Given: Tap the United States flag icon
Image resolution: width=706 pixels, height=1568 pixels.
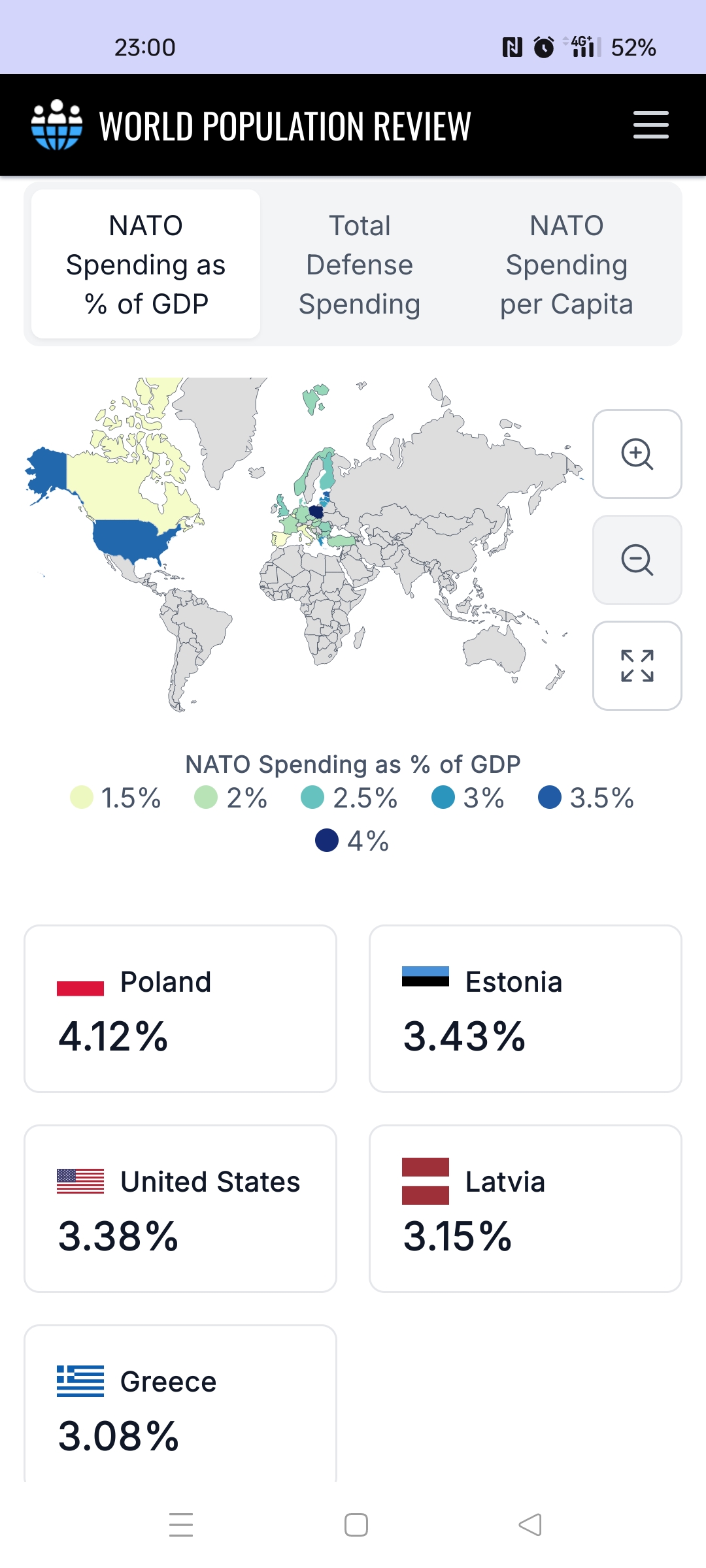Looking at the screenshot, I should [x=80, y=1181].
